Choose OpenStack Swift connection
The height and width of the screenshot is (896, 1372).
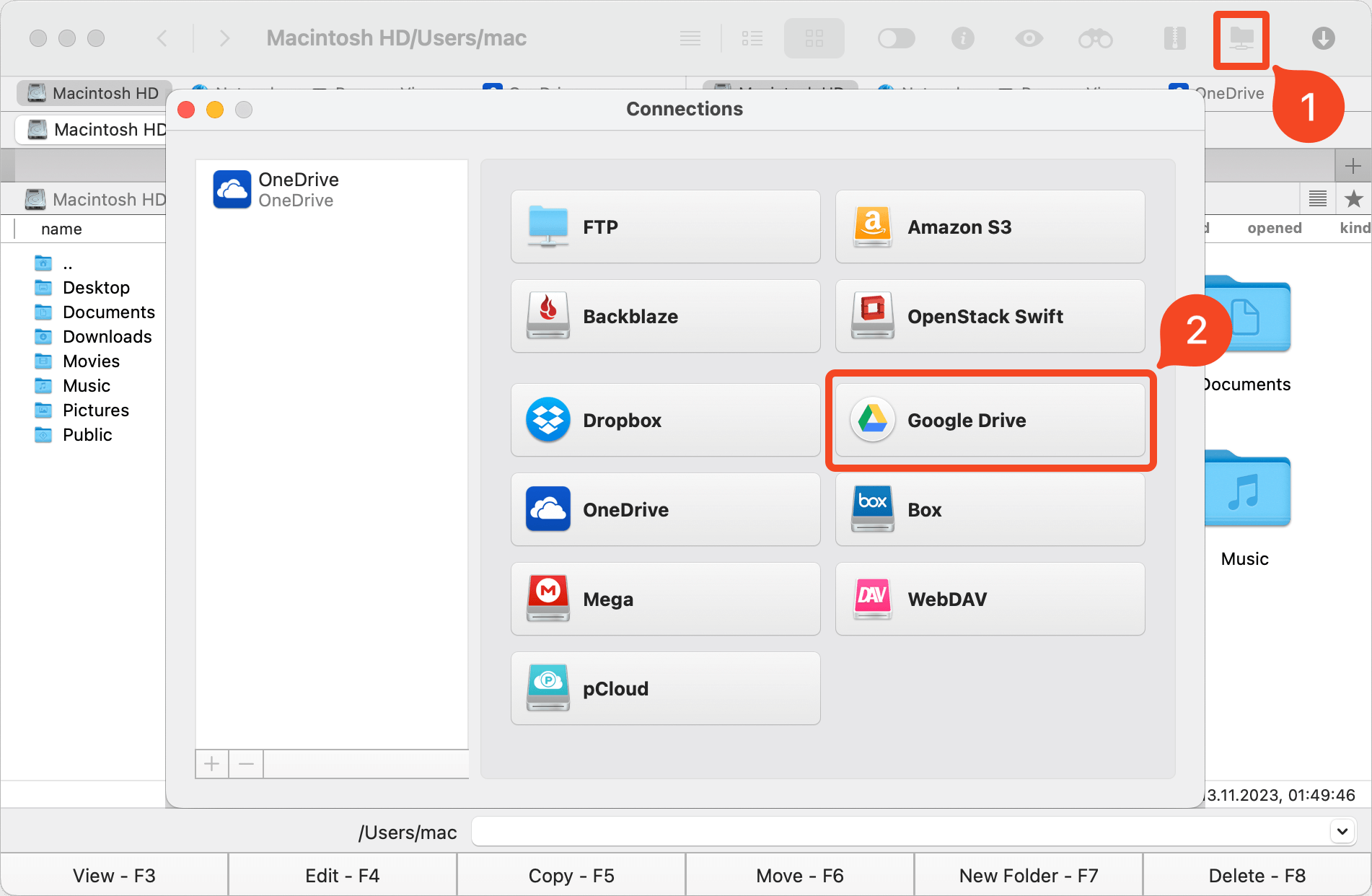click(x=990, y=316)
